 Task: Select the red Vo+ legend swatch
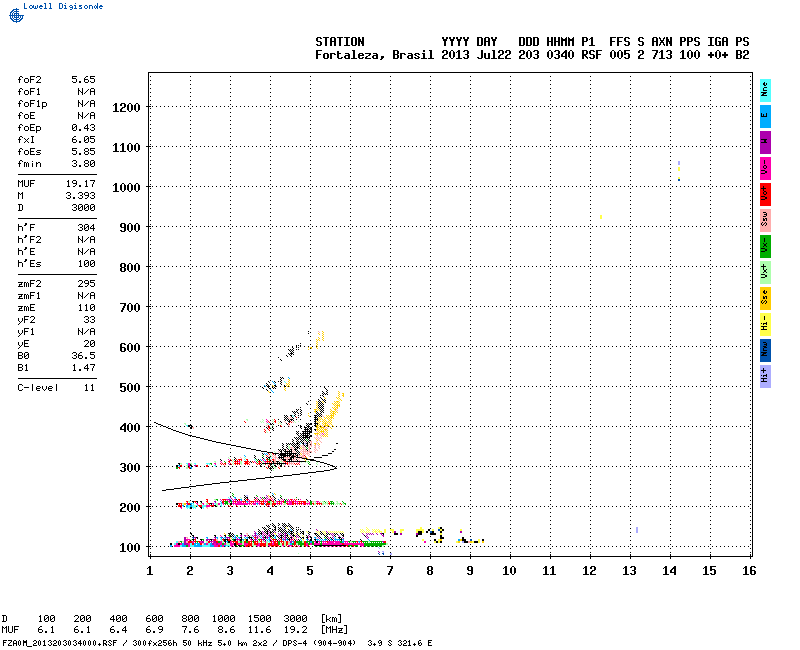click(765, 194)
